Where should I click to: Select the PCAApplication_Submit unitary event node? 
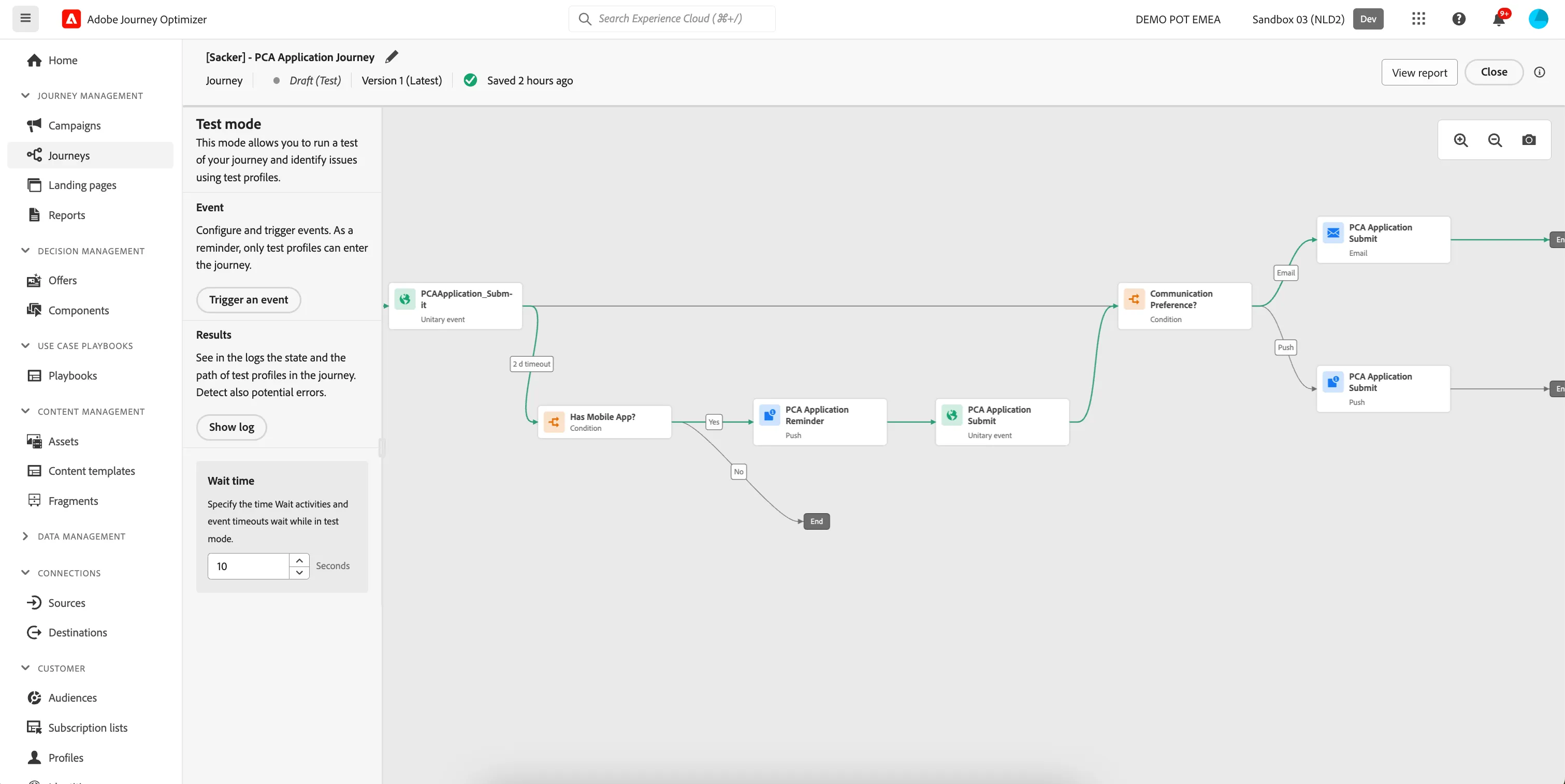(x=455, y=306)
